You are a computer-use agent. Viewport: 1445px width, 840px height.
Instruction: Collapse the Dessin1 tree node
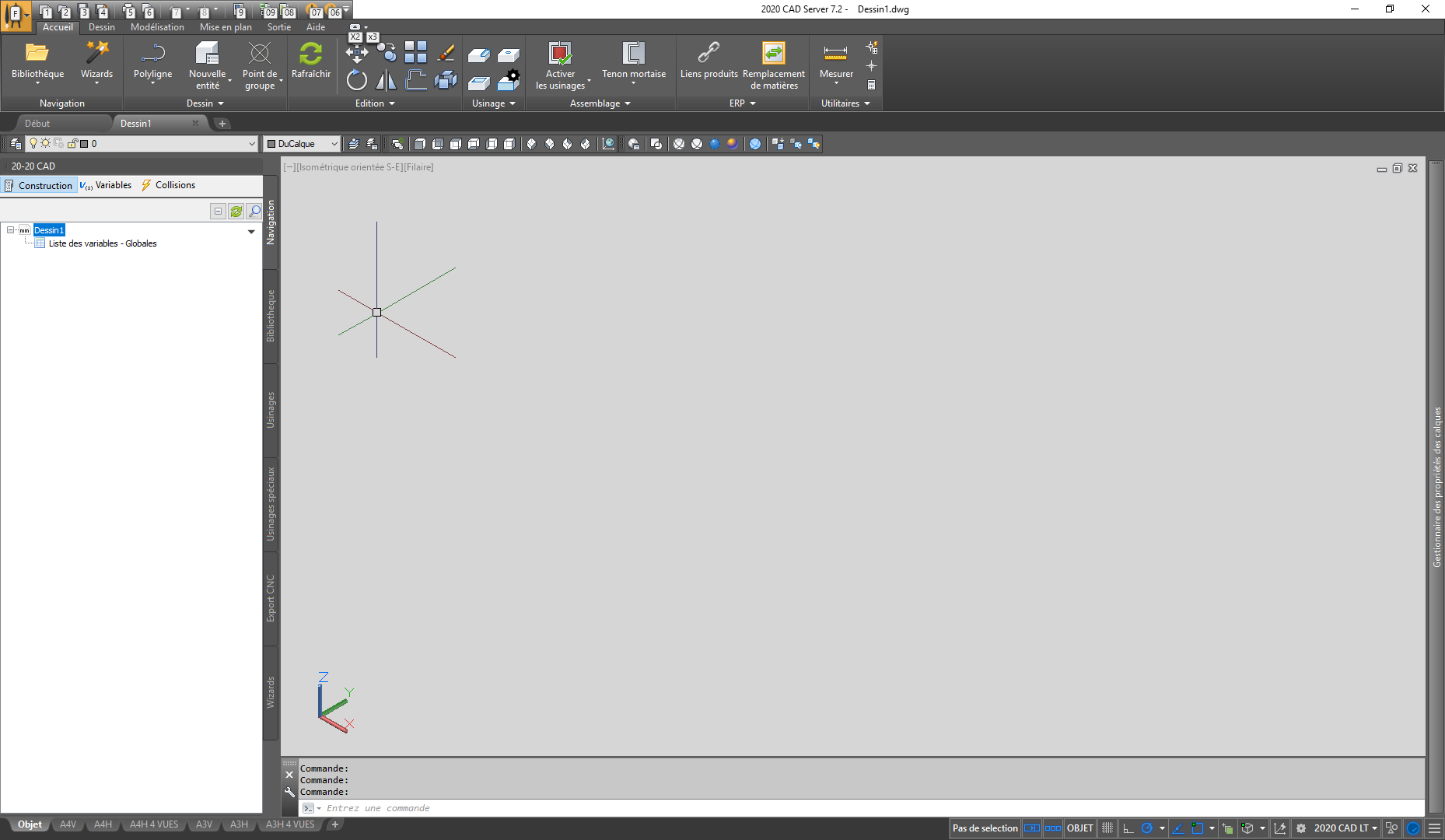(x=11, y=230)
